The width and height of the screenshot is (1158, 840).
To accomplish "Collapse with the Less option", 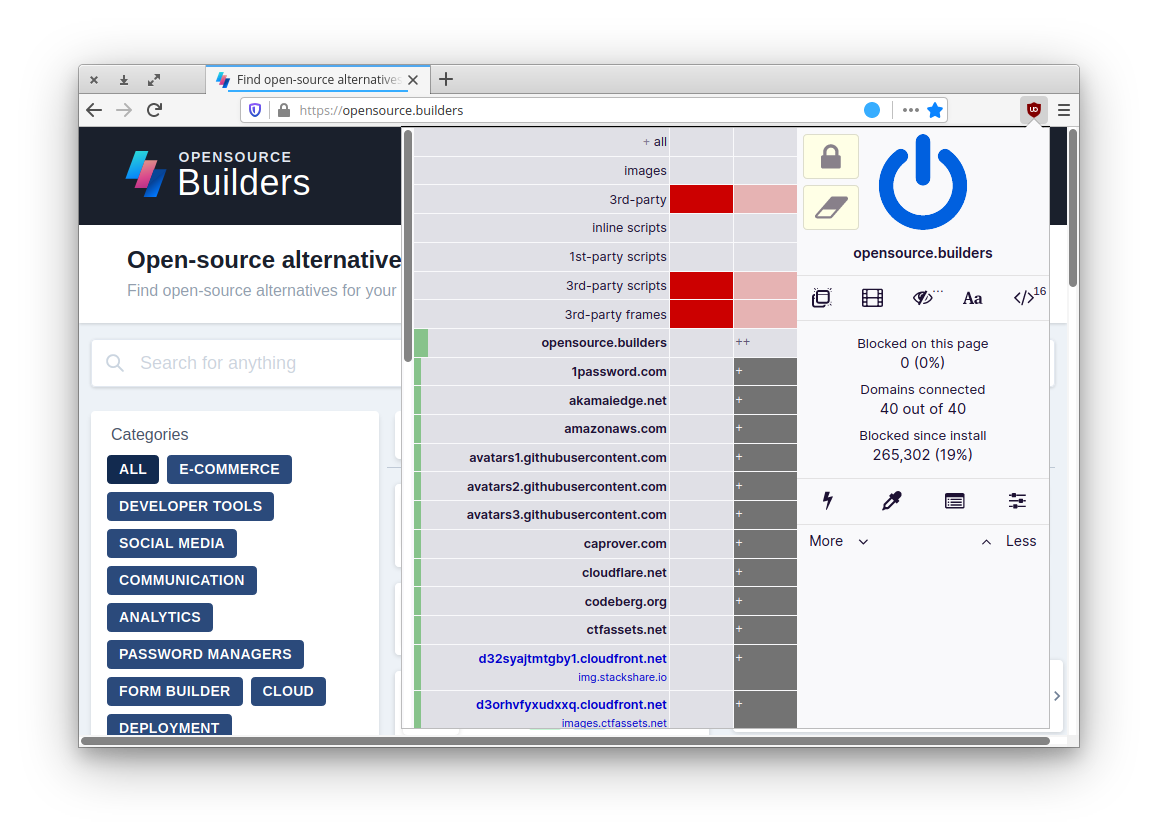I will (x=1009, y=541).
